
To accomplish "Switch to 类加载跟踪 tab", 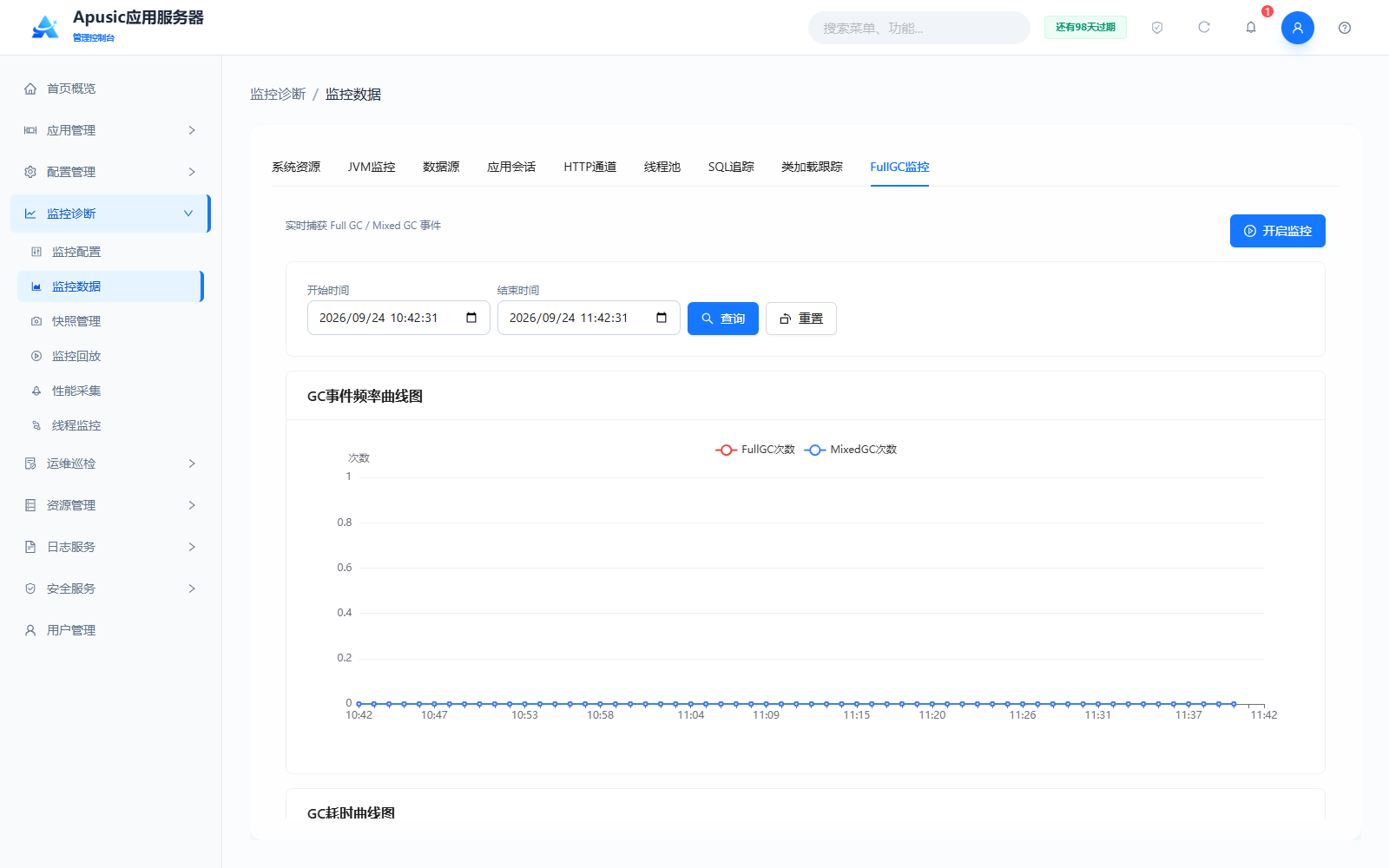I will click(812, 167).
